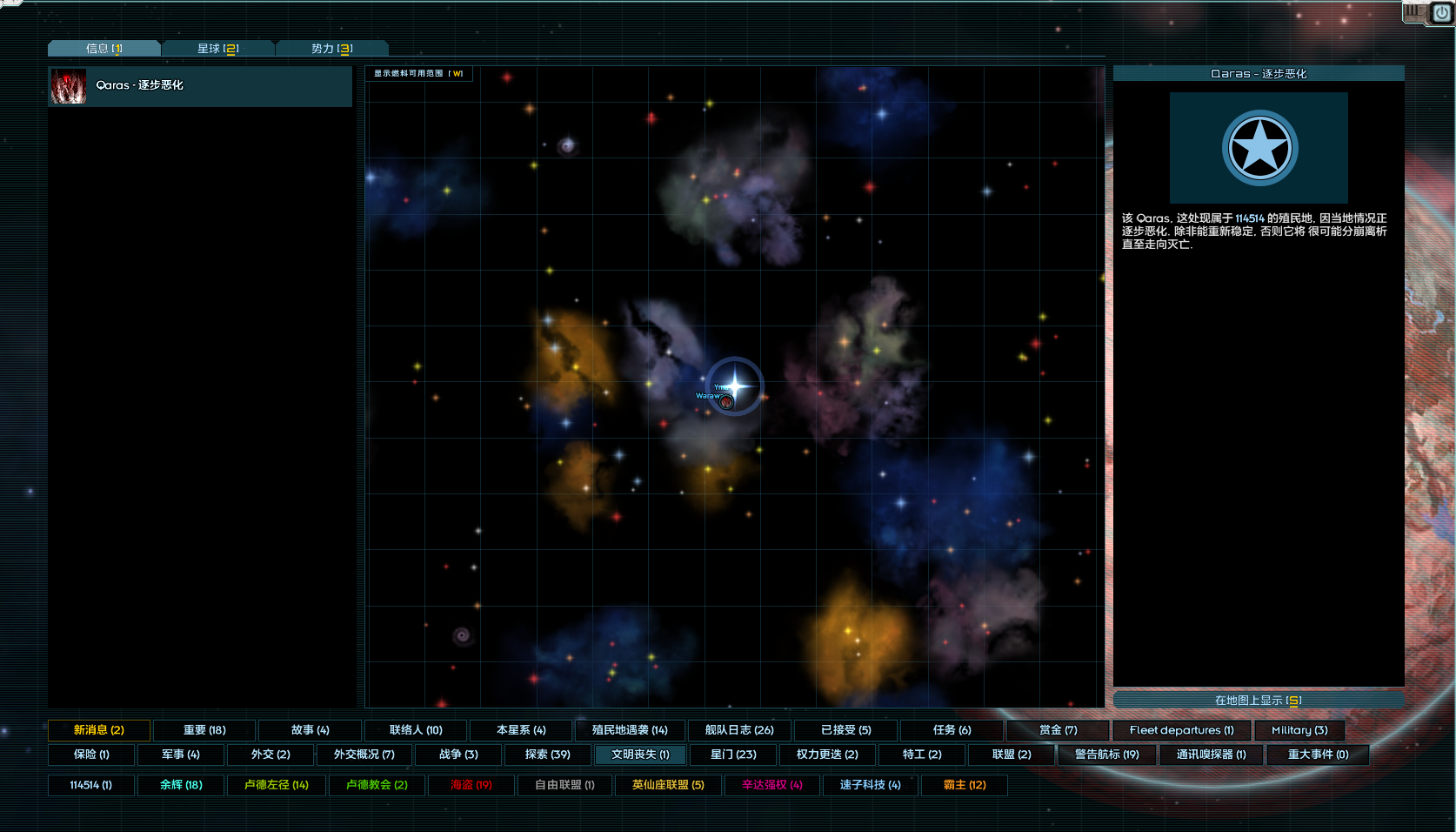The image size is (1456, 832).
Task: Toggle the 文明丧失 (1) filter tag
Action: click(640, 755)
